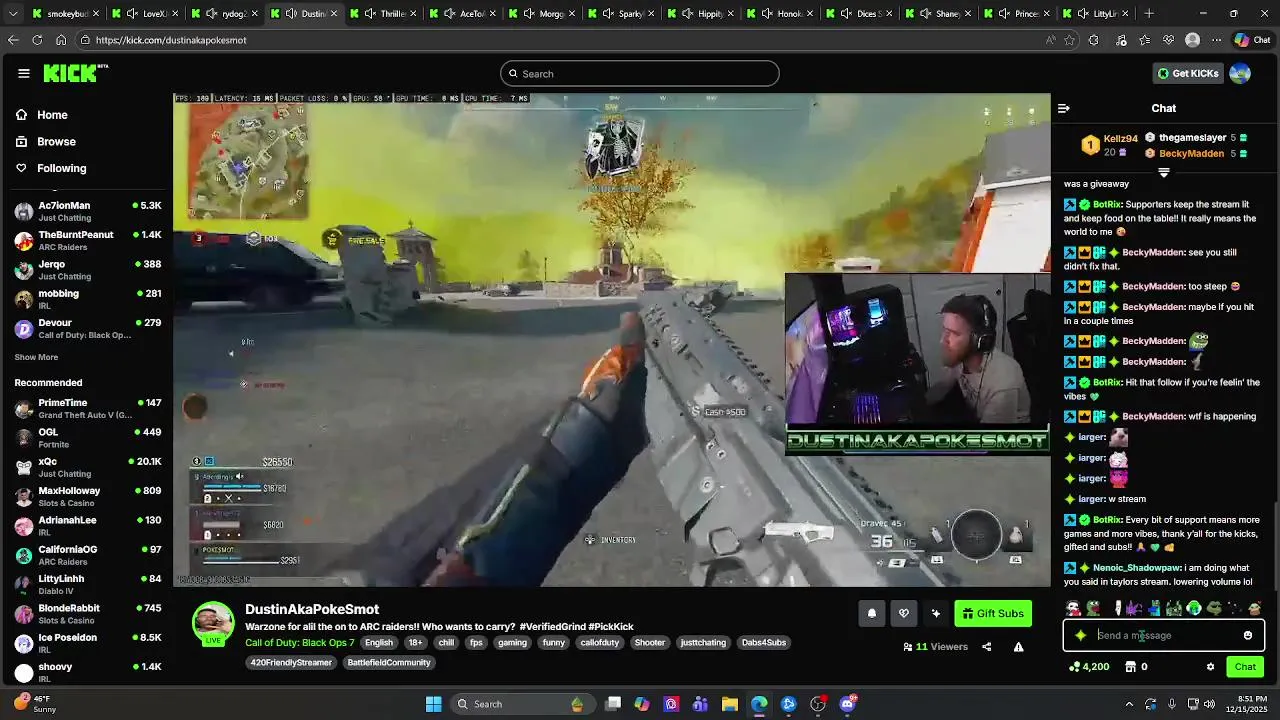This screenshot has width=1280, height=720.
Task: Click the 4,200 channel points icon
Action: point(1089,667)
